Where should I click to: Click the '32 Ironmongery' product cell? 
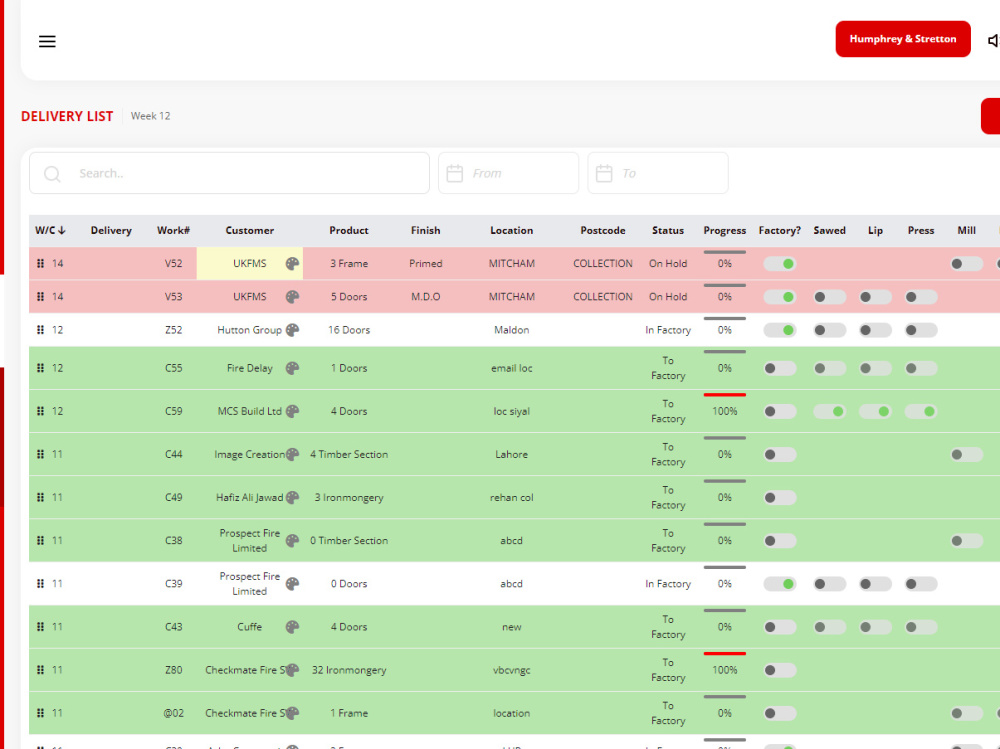[x=349, y=670]
